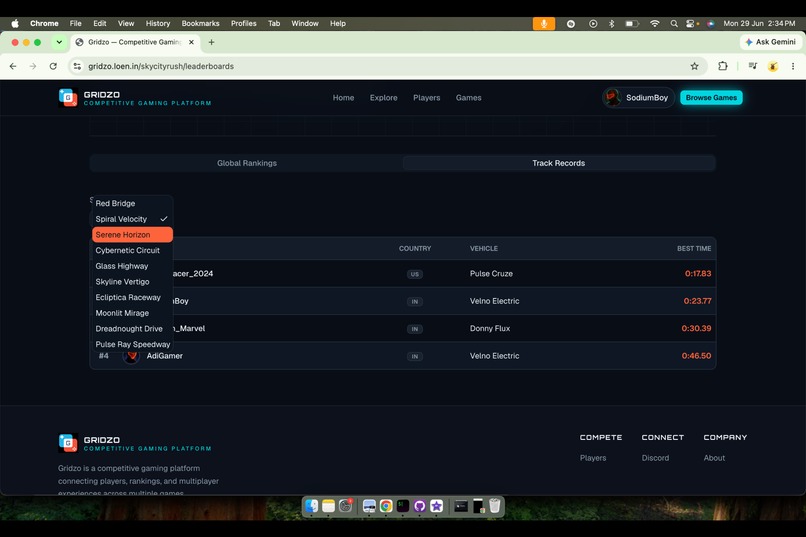Open the Players link under Compete
The width and height of the screenshot is (806, 537).
(593, 458)
